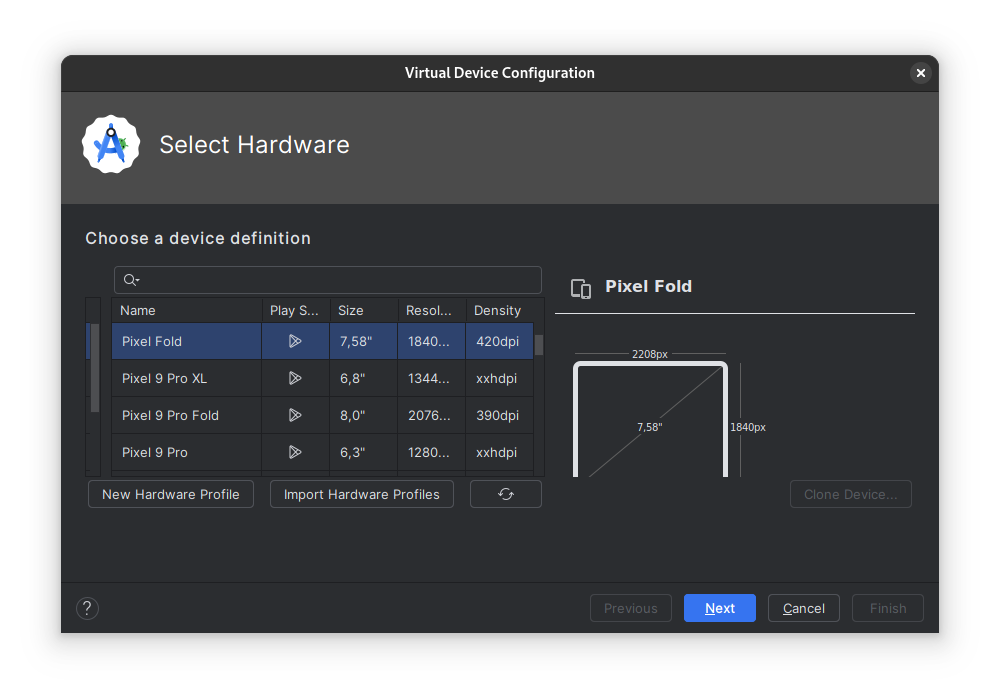Click New Hardware Profile
1000x700 pixels.
pos(170,493)
